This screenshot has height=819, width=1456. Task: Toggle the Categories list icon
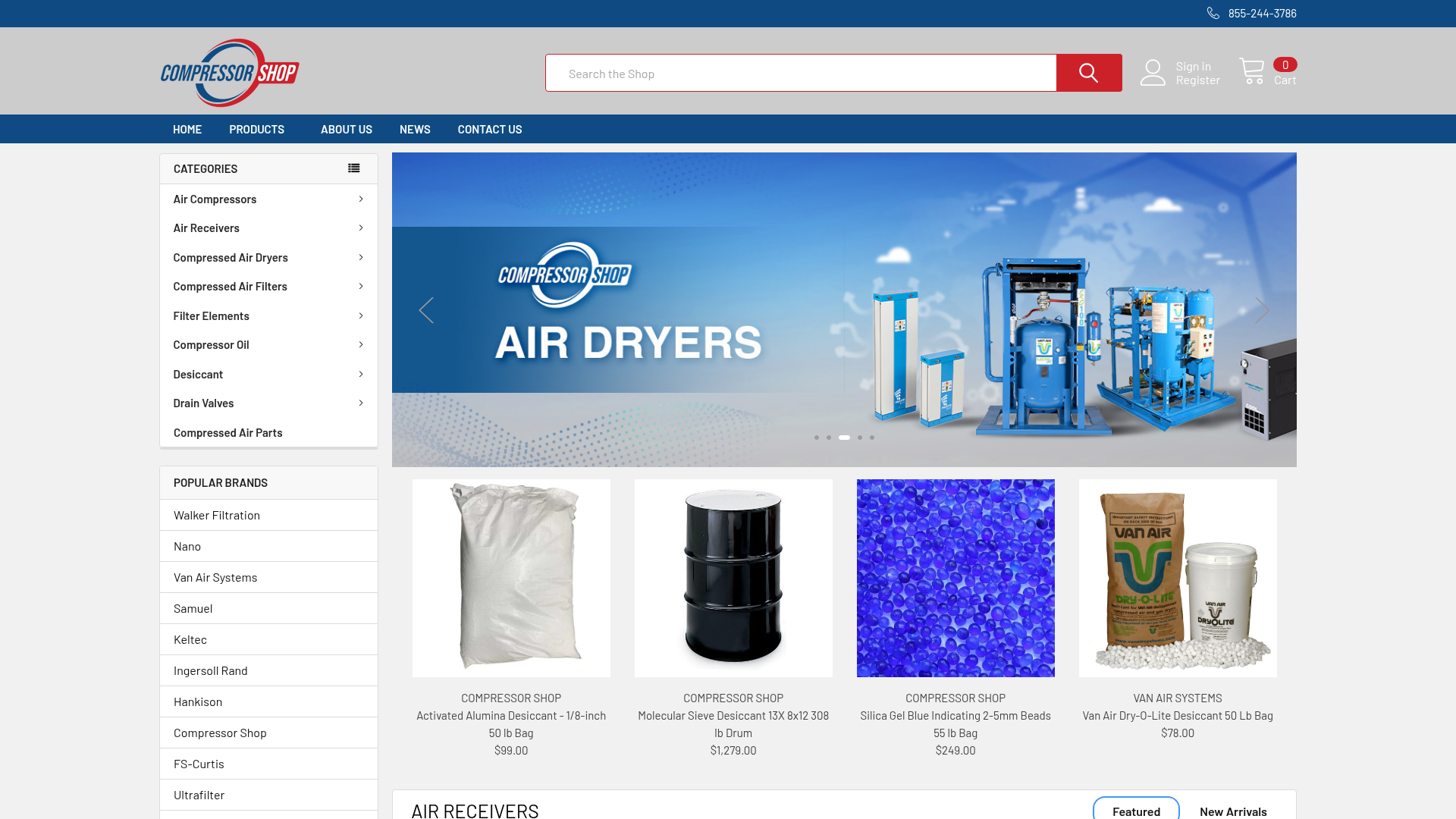(354, 168)
